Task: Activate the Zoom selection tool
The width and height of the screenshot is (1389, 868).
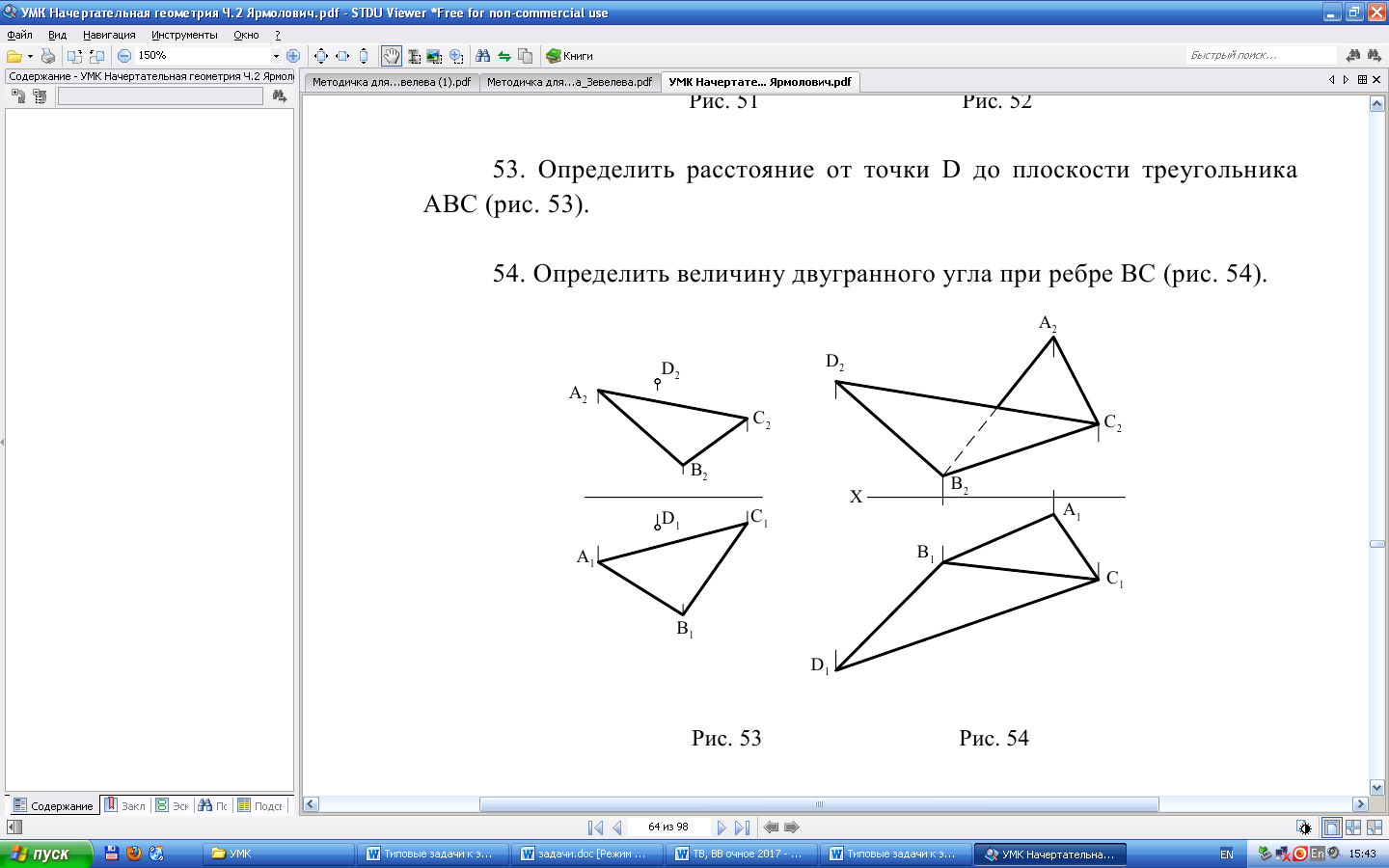Action: (456, 56)
